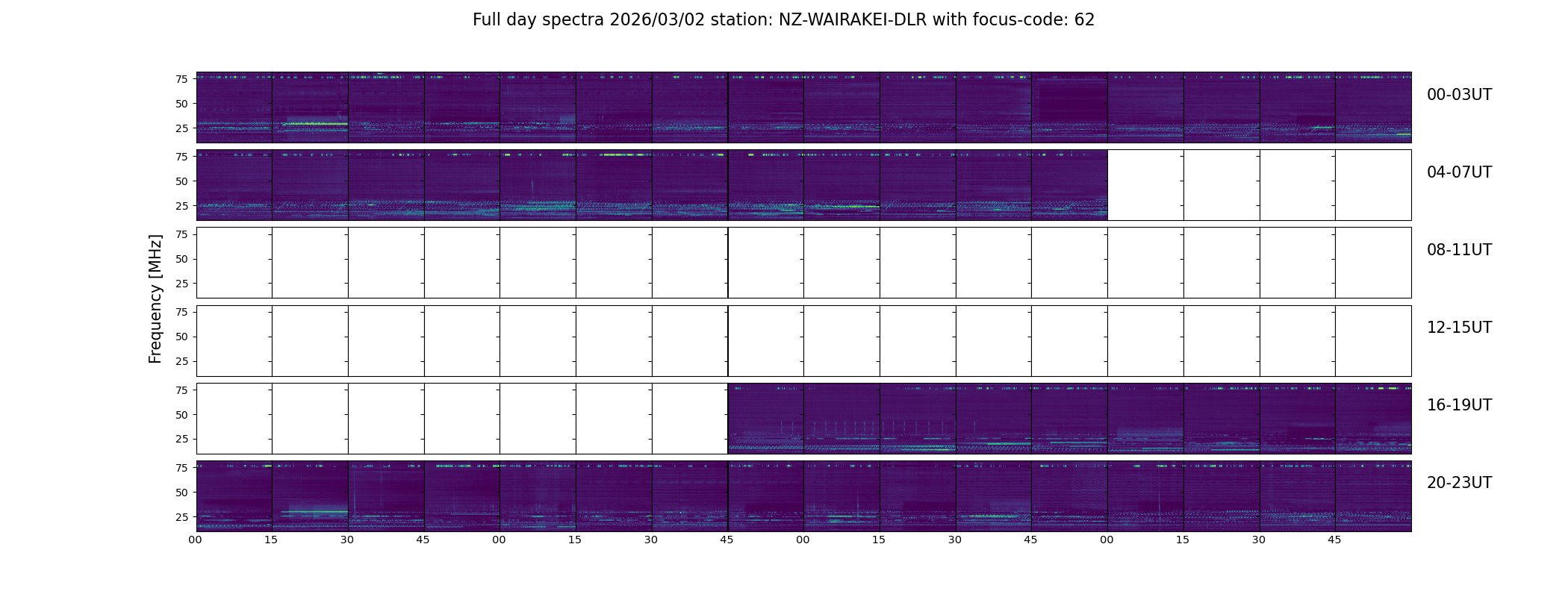Select the 20-23UT row label
Image resolution: width=1568 pixels, height=597 pixels.
1459,483
